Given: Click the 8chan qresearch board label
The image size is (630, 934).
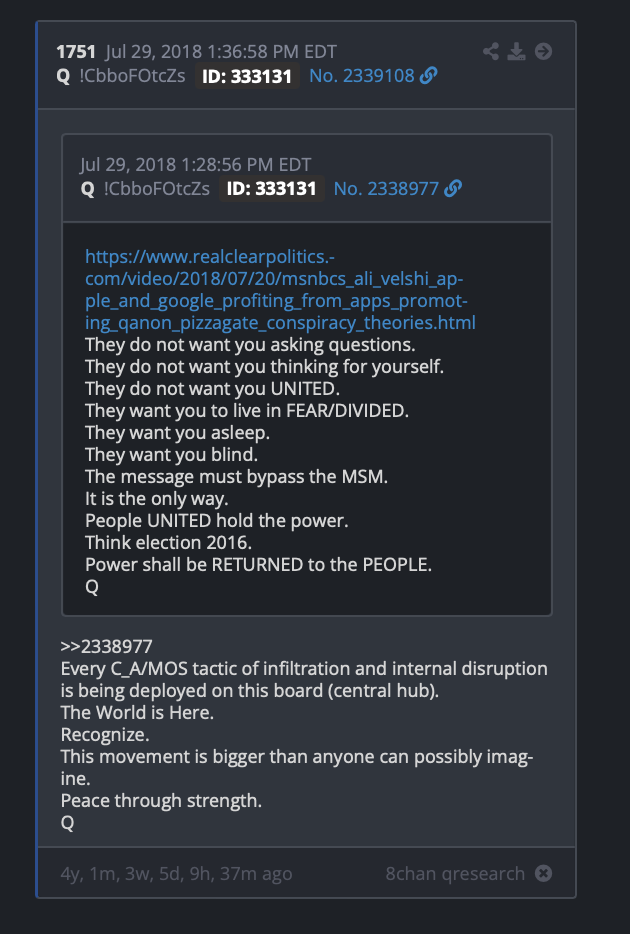Looking at the screenshot, I should point(455,874).
